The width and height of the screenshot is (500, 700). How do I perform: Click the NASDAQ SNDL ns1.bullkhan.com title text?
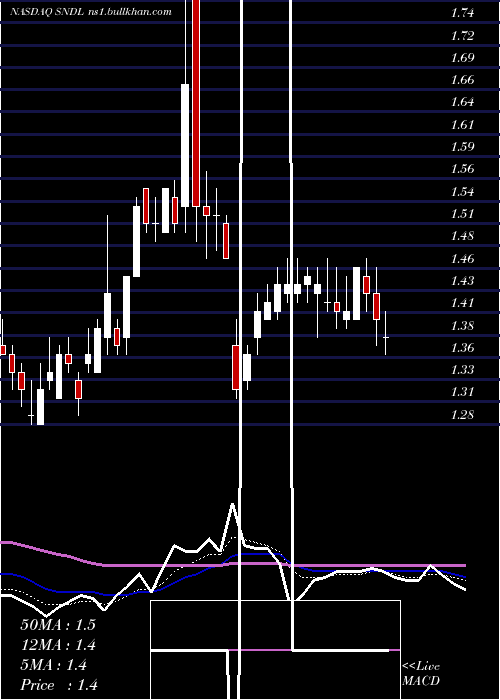(x=91, y=12)
